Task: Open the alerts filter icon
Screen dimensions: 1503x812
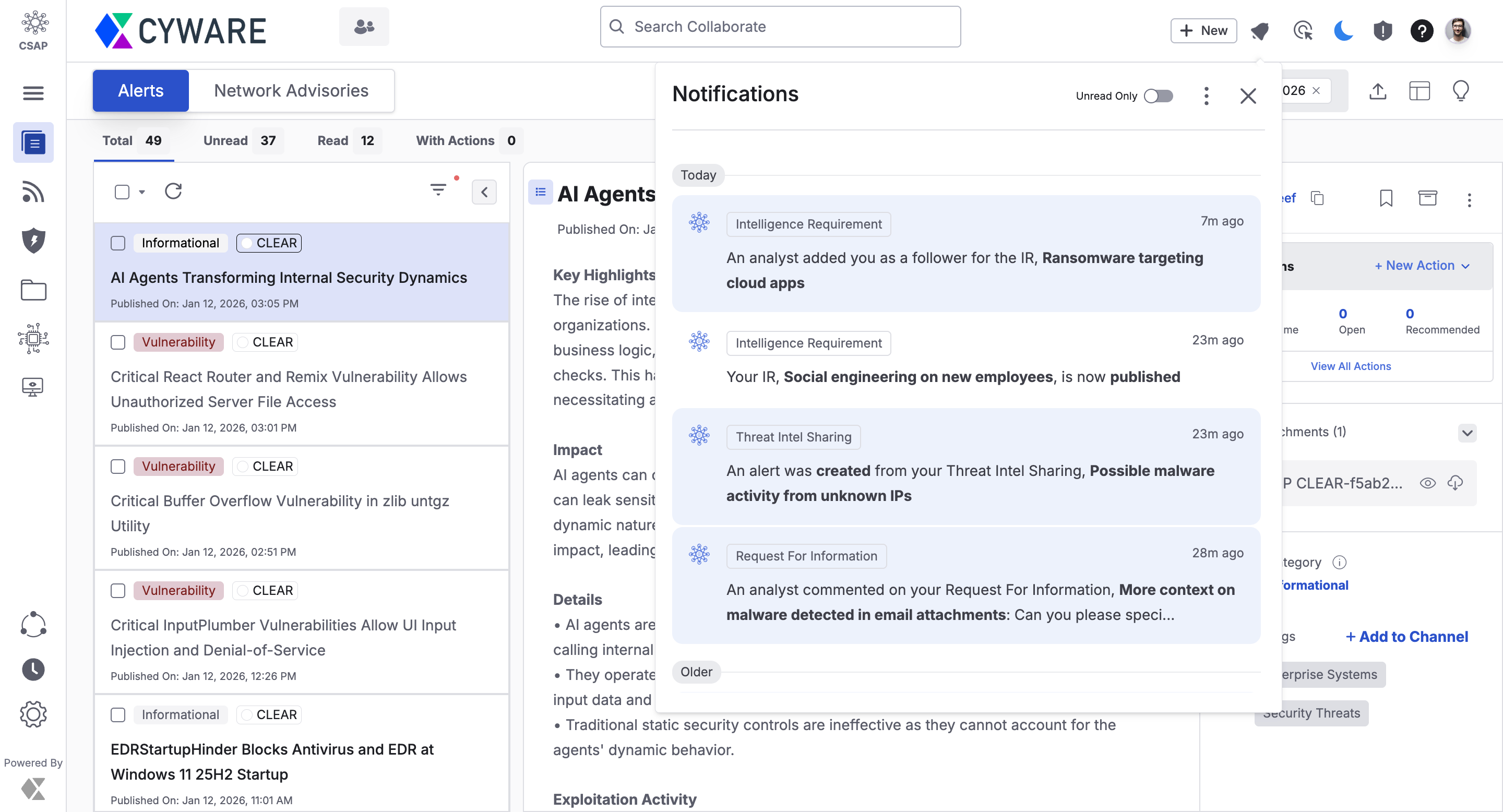Action: [438, 189]
